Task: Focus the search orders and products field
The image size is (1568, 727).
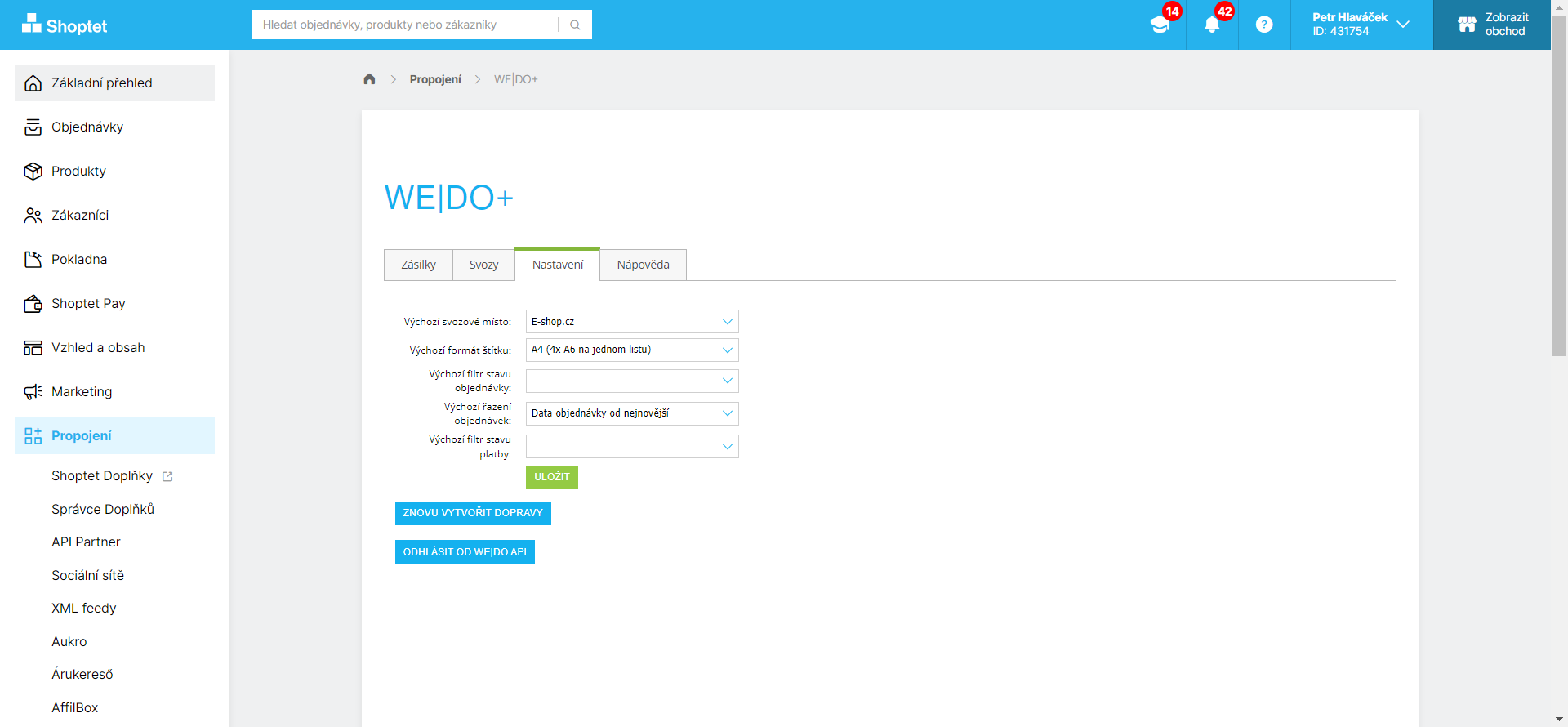Action: point(405,25)
